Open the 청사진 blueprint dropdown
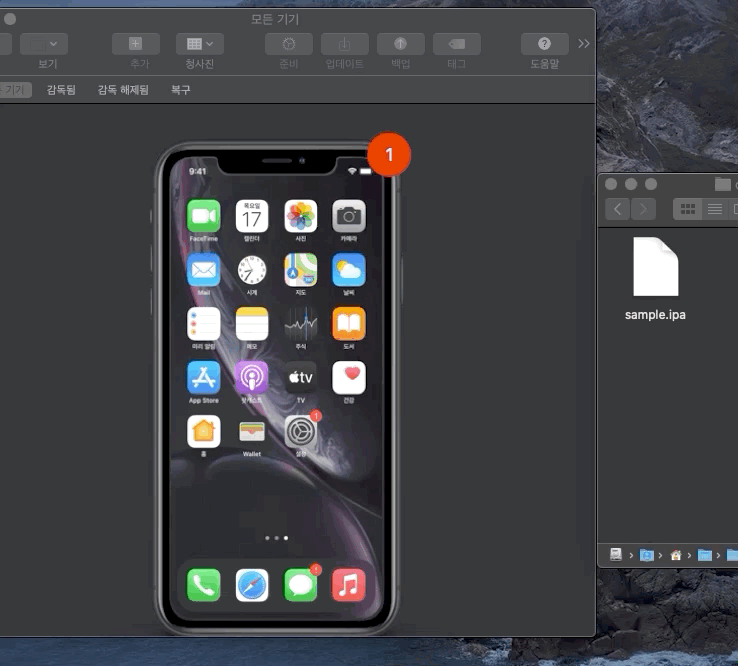 coord(200,44)
